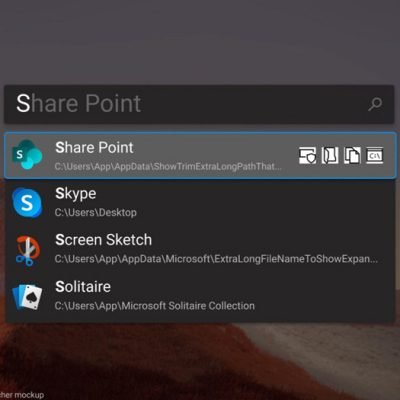Click the magnifying glass search icon

click(375, 104)
